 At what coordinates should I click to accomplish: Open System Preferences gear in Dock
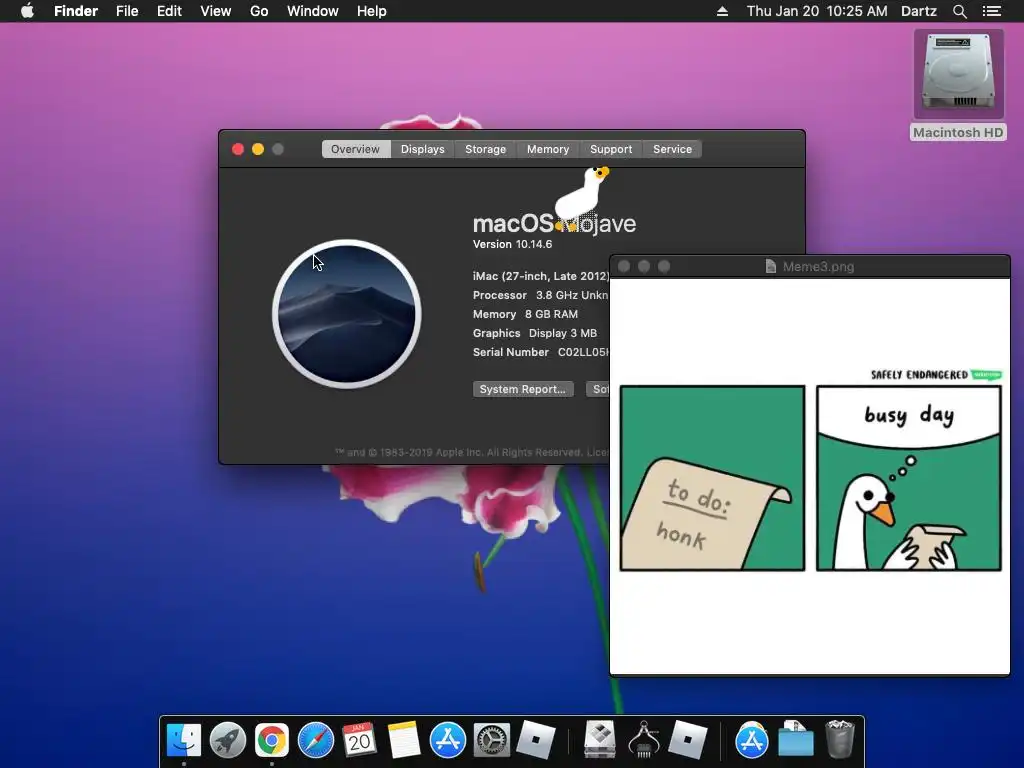click(x=491, y=740)
